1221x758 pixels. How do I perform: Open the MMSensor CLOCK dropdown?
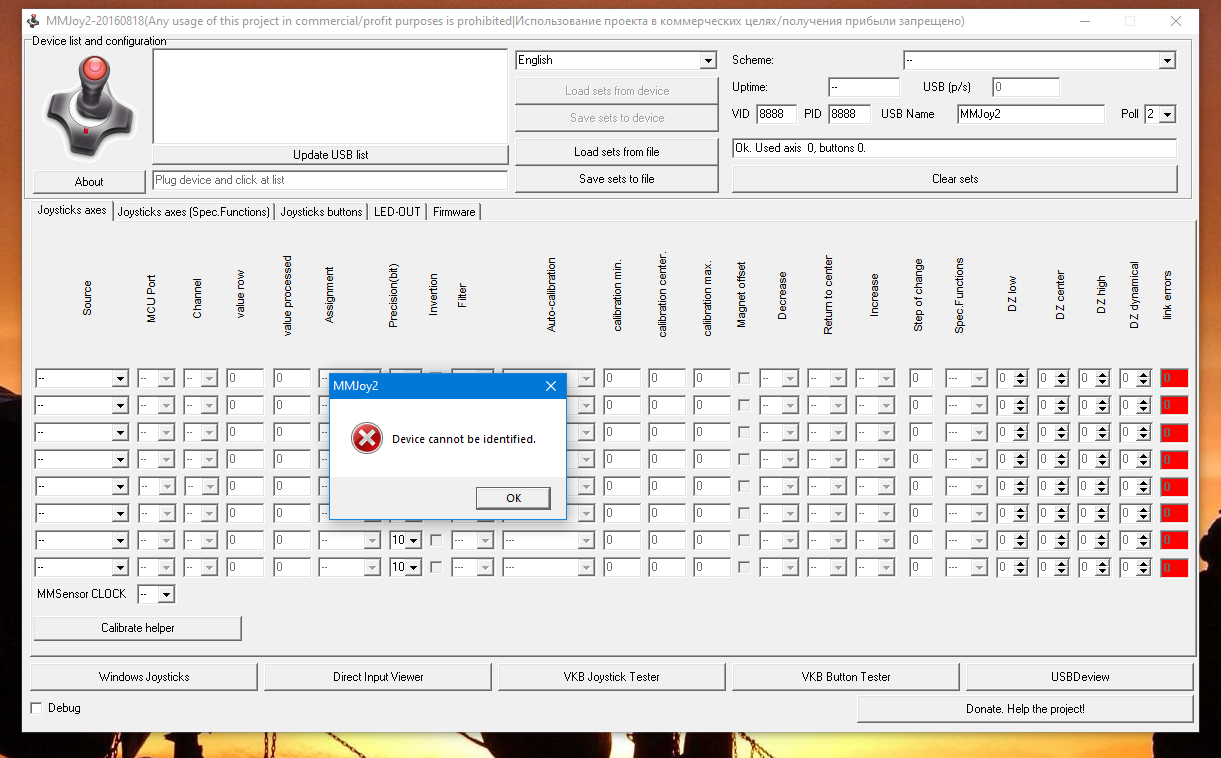(156, 594)
